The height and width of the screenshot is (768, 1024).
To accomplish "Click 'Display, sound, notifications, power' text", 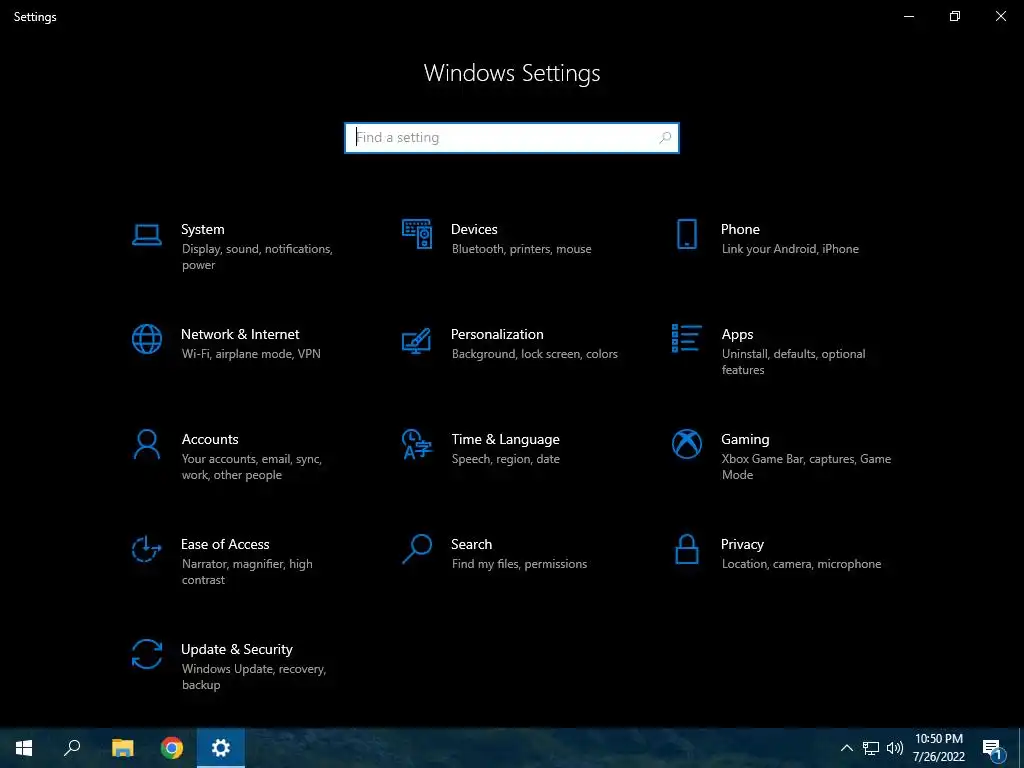I will click(257, 257).
